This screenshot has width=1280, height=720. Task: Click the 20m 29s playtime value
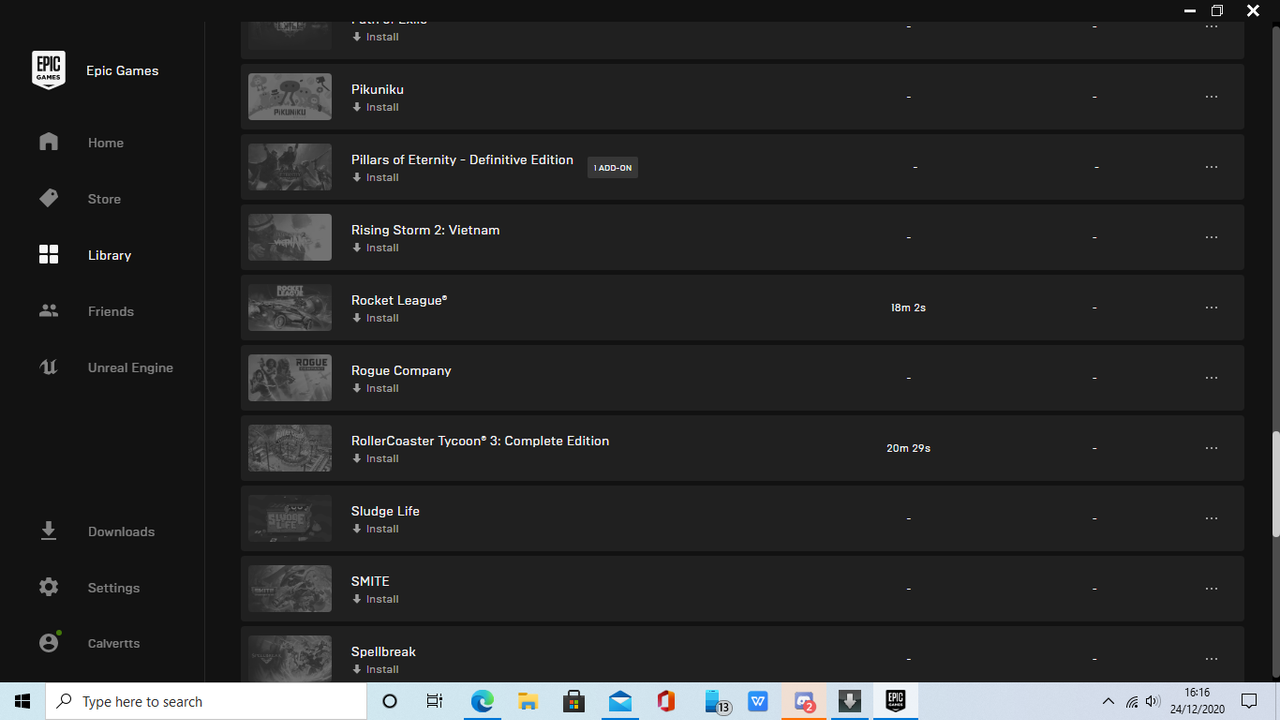[x=908, y=448]
